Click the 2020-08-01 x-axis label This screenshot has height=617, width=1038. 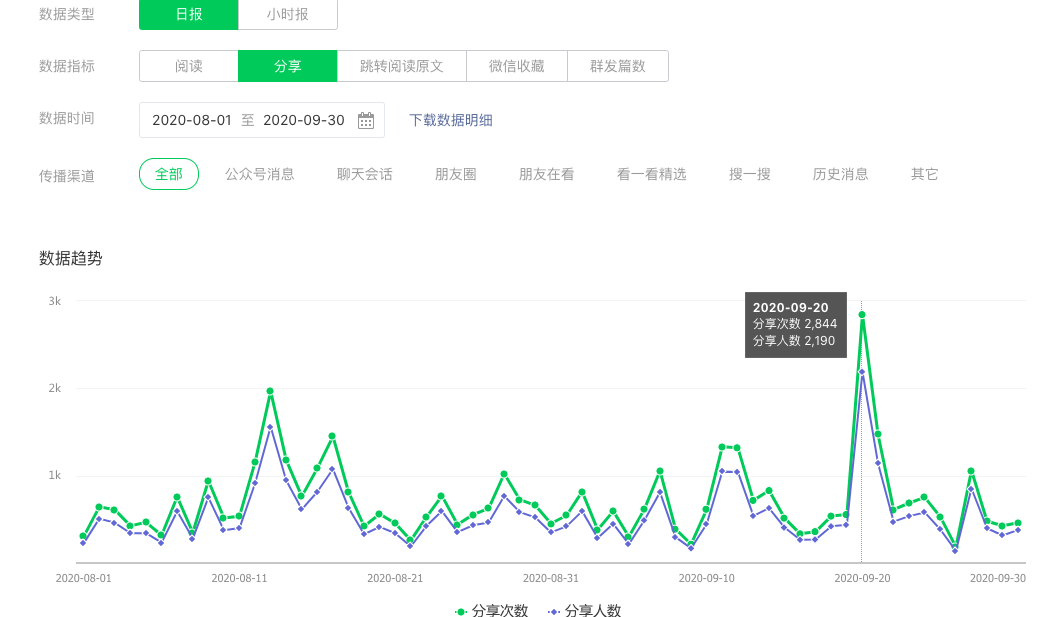point(83,578)
